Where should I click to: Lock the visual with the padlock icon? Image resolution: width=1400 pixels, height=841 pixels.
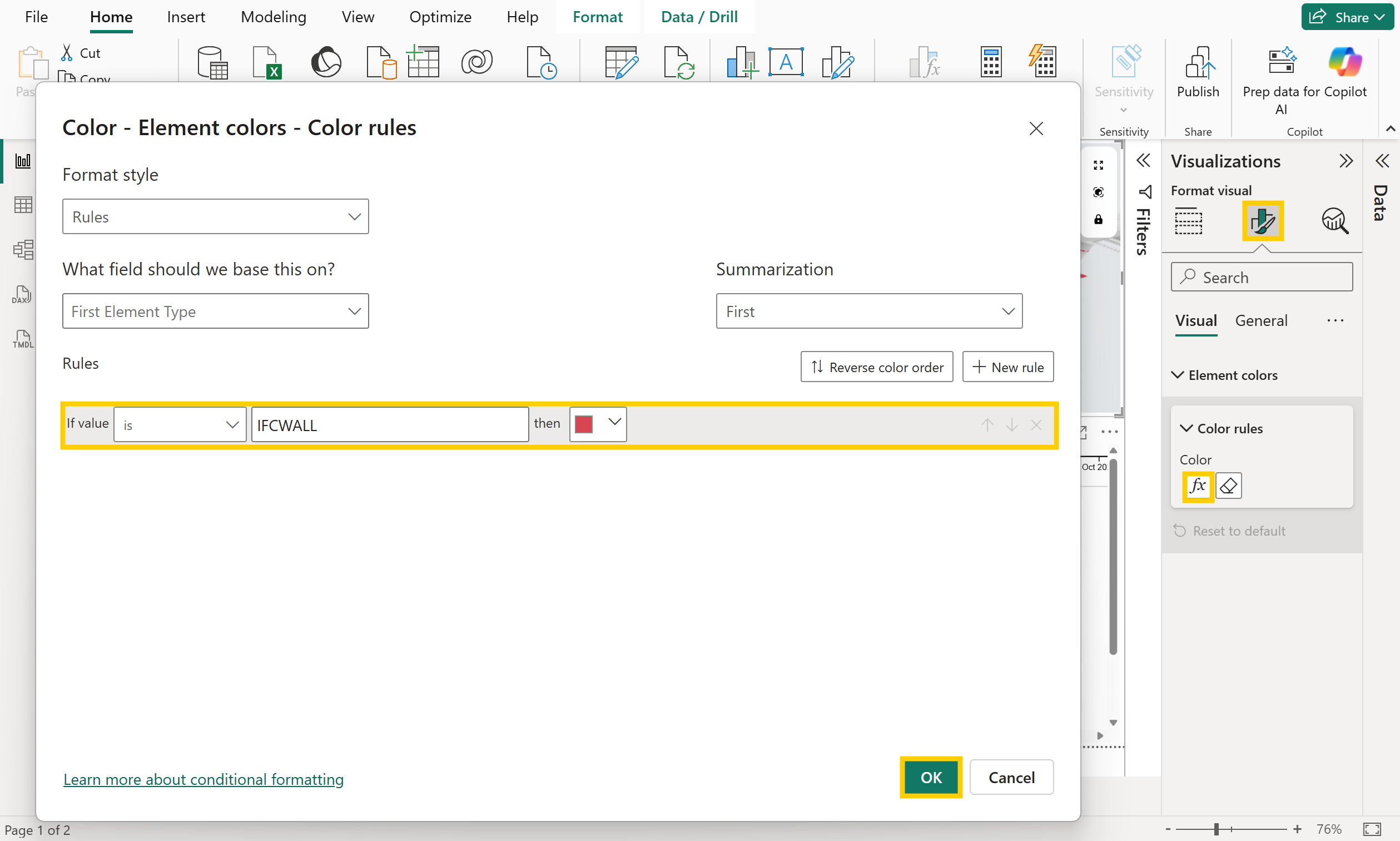[1098, 219]
